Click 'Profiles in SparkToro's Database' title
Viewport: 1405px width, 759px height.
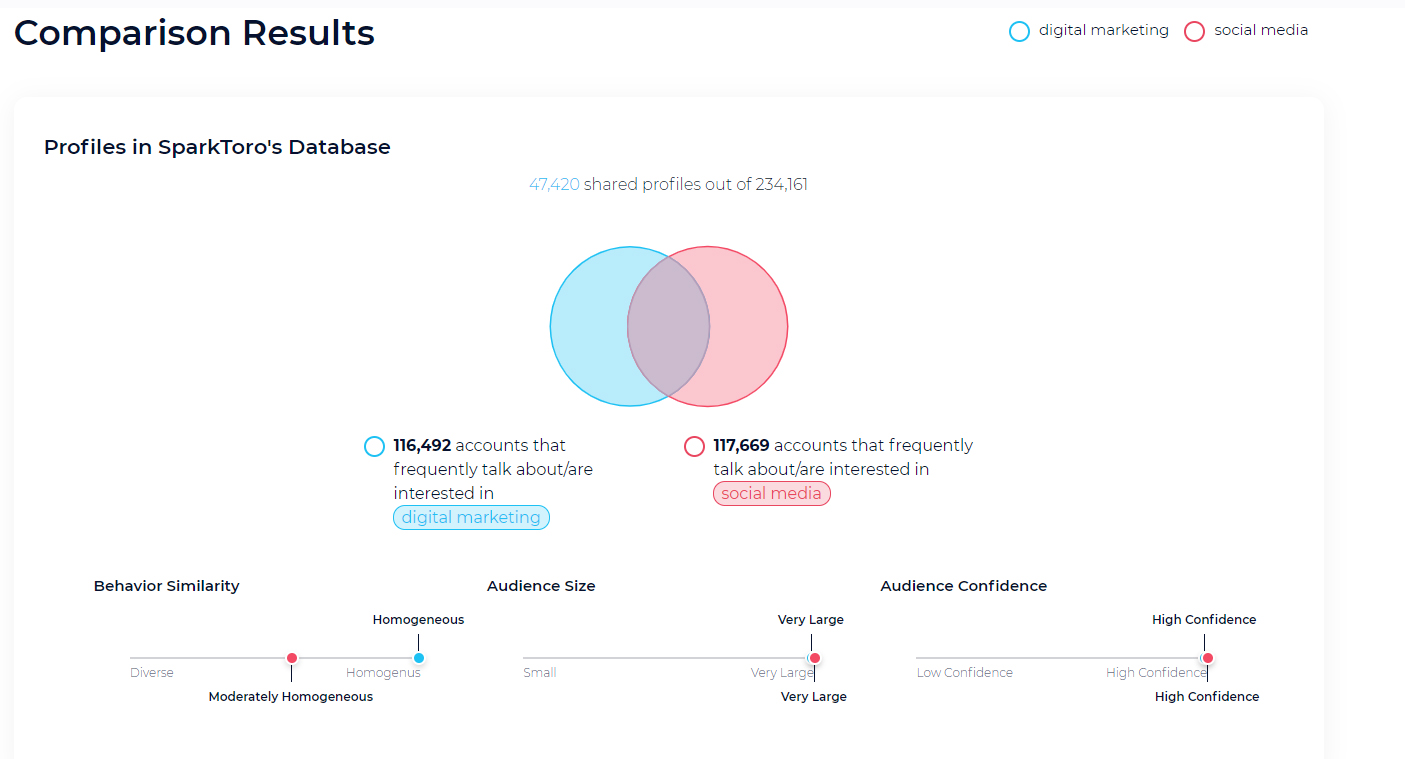[x=217, y=147]
